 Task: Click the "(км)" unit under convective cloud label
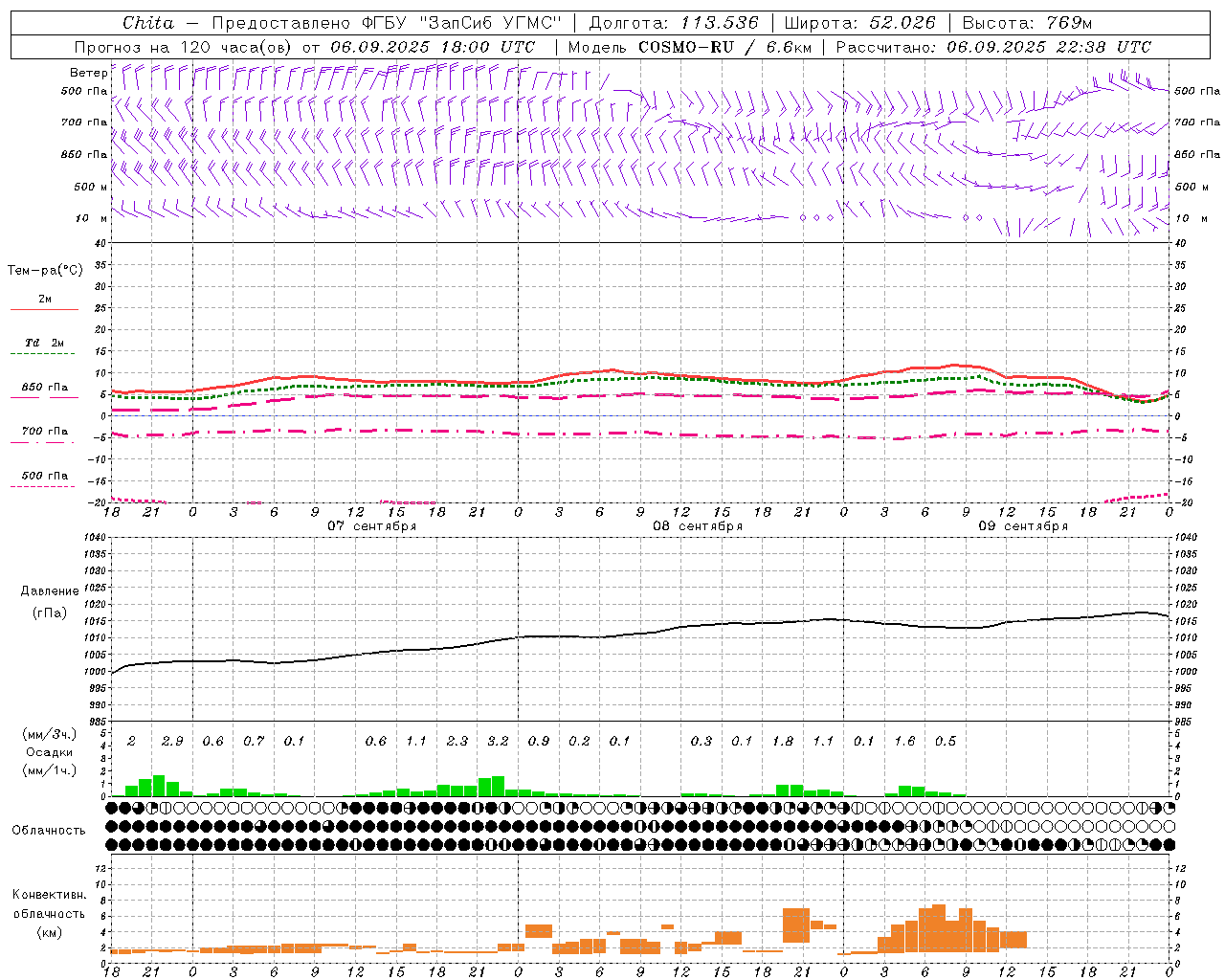click(x=49, y=932)
